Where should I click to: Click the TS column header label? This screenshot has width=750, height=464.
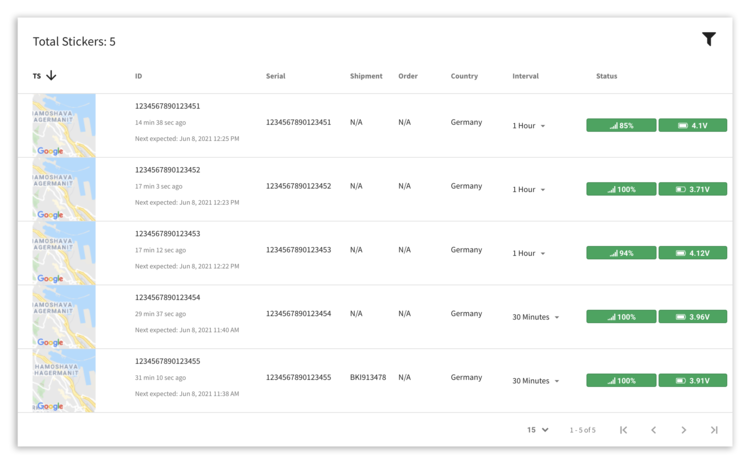[x=37, y=76]
